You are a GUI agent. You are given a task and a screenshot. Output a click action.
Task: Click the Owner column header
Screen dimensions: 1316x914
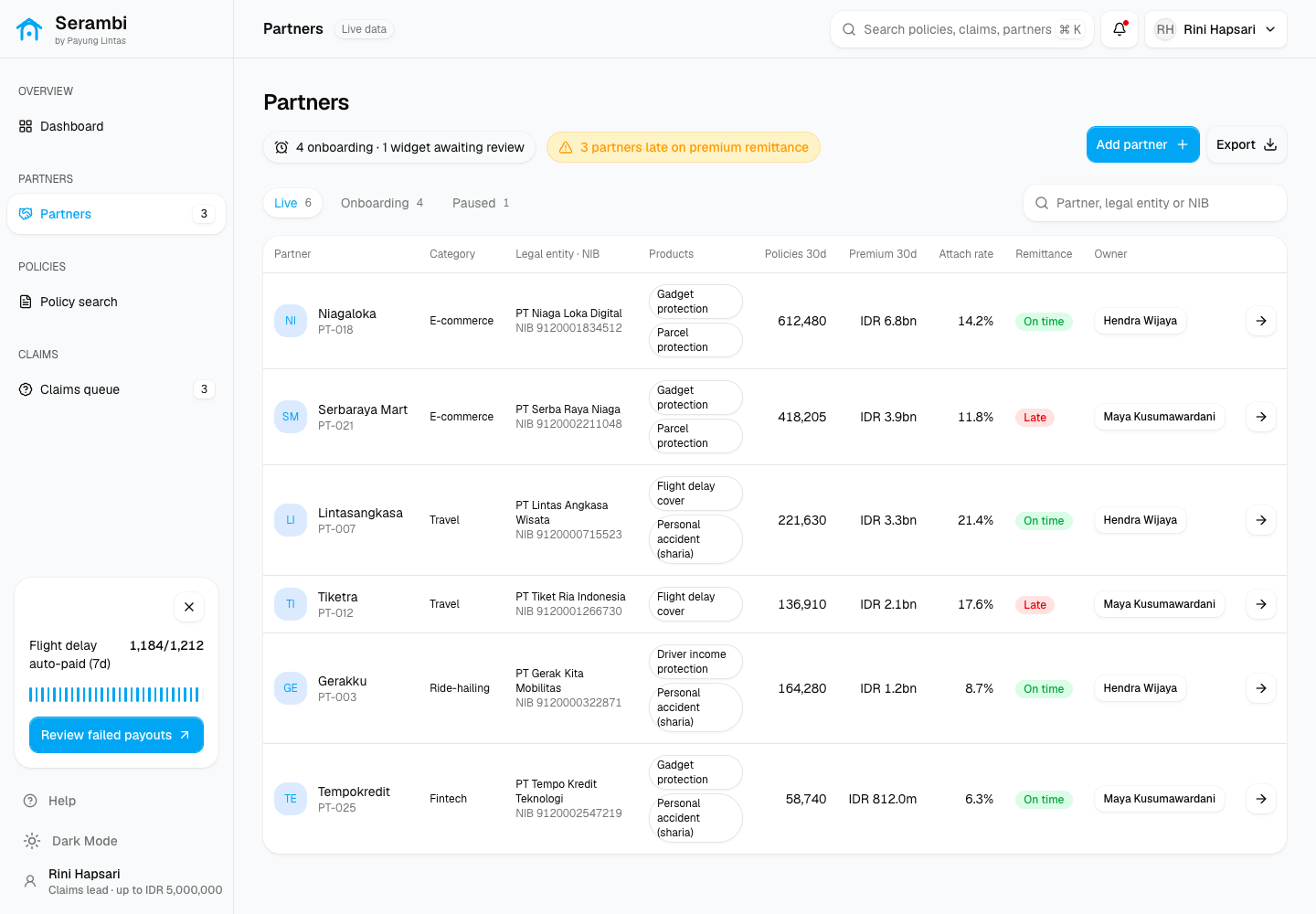pyautogui.click(x=1110, y=254)
